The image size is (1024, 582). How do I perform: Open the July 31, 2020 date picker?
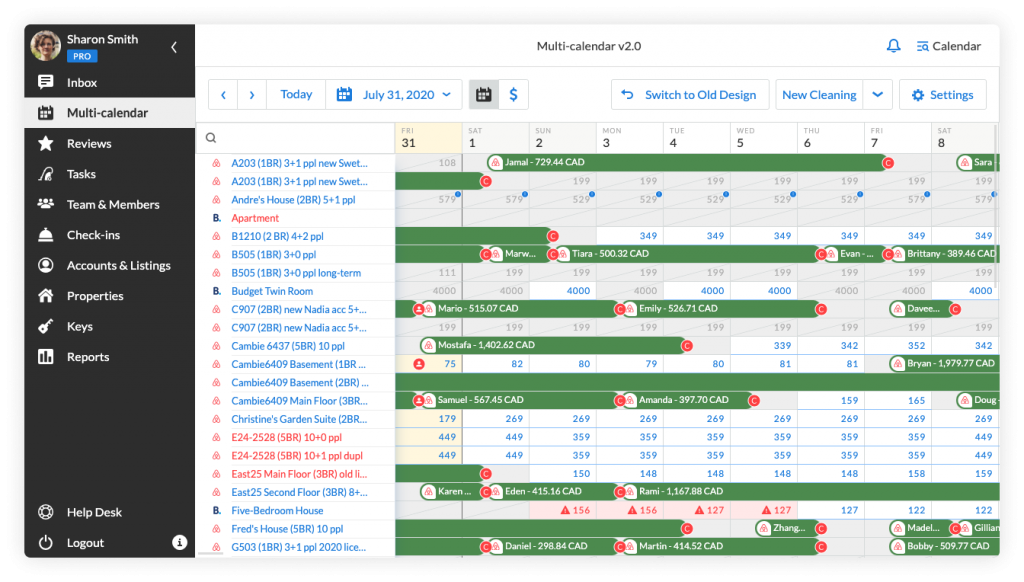point(394,94)
